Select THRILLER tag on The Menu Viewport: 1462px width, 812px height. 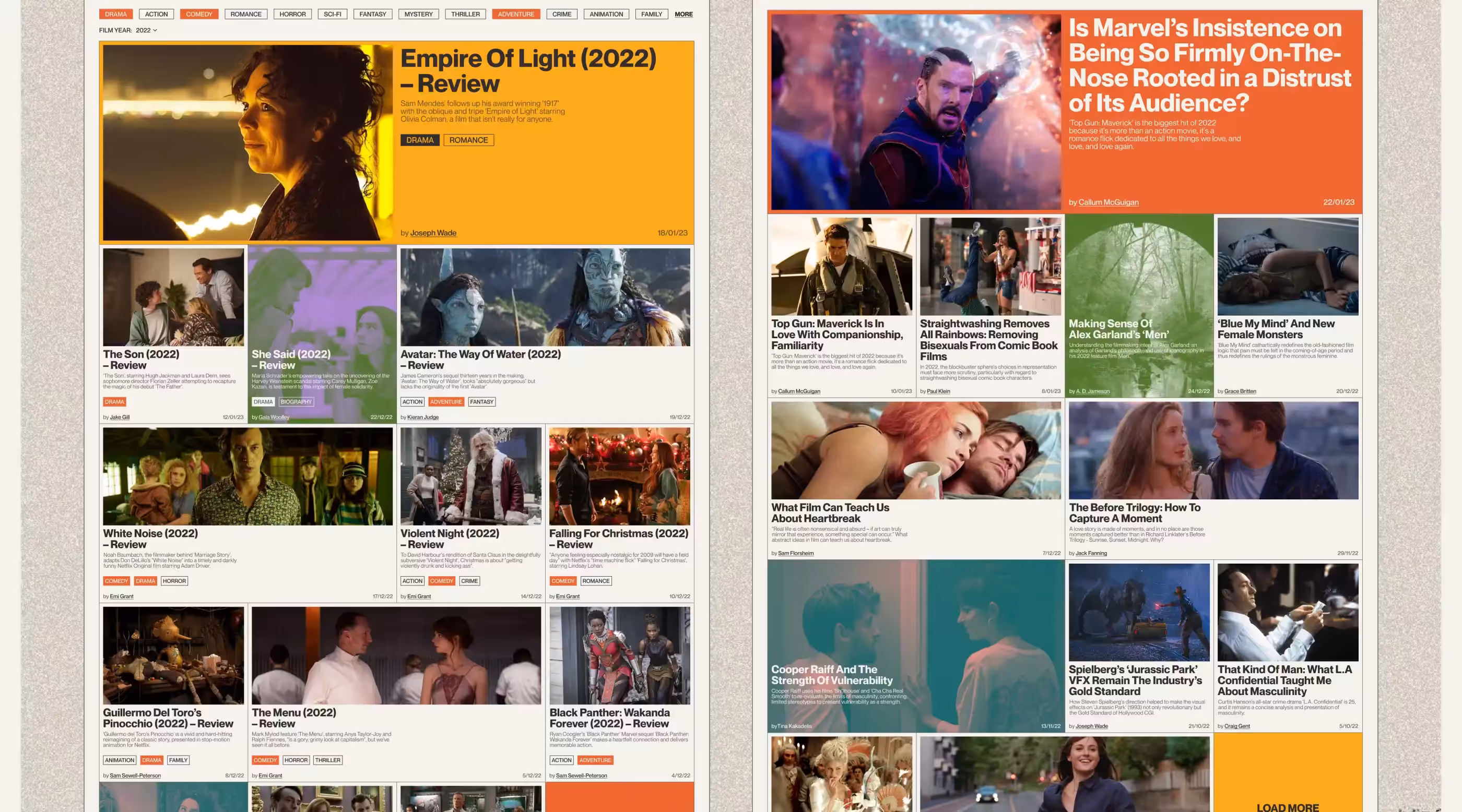(x=328, y=760)
